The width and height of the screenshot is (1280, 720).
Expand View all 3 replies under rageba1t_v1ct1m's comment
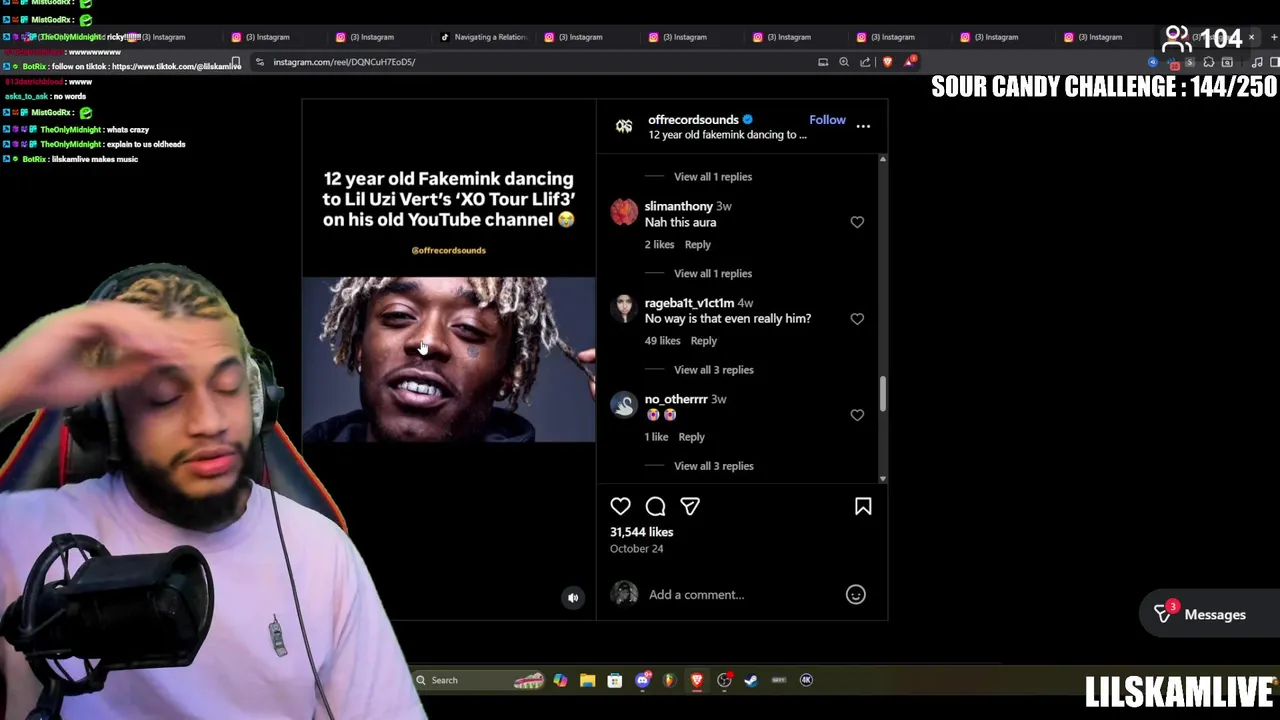tap(714, 370)
